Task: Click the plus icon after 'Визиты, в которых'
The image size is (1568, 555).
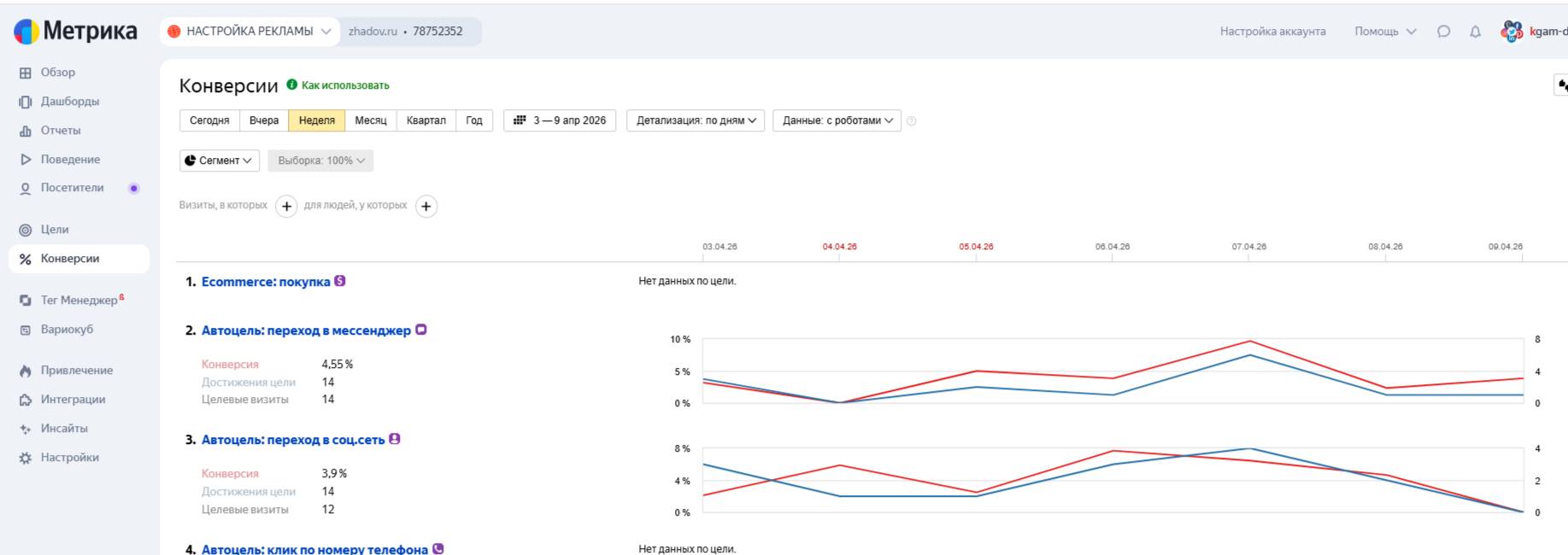Action: [286, 206]
